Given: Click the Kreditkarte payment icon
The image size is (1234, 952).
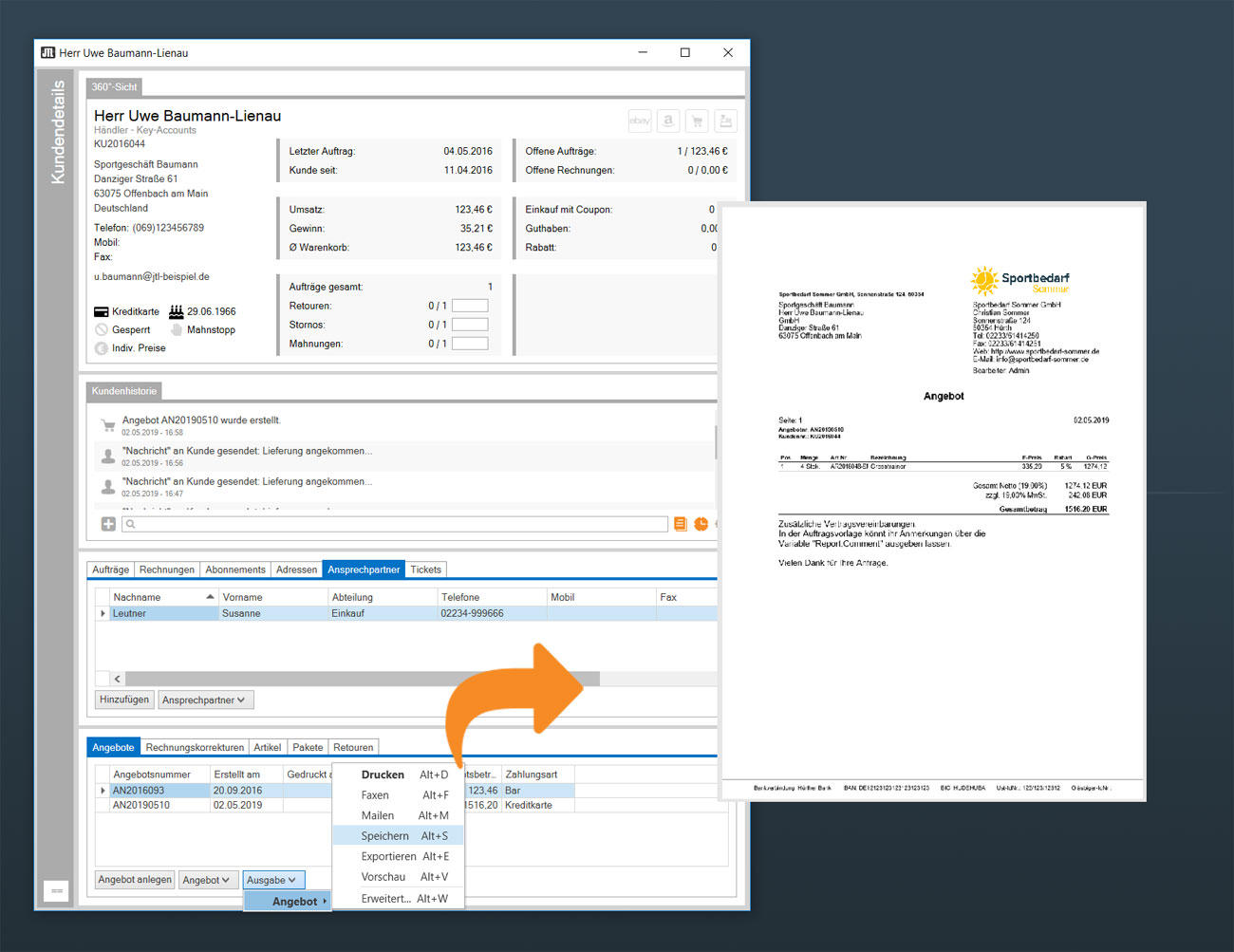Looking at the screenshot, I should pyautogui.click(x=102, y=312).
